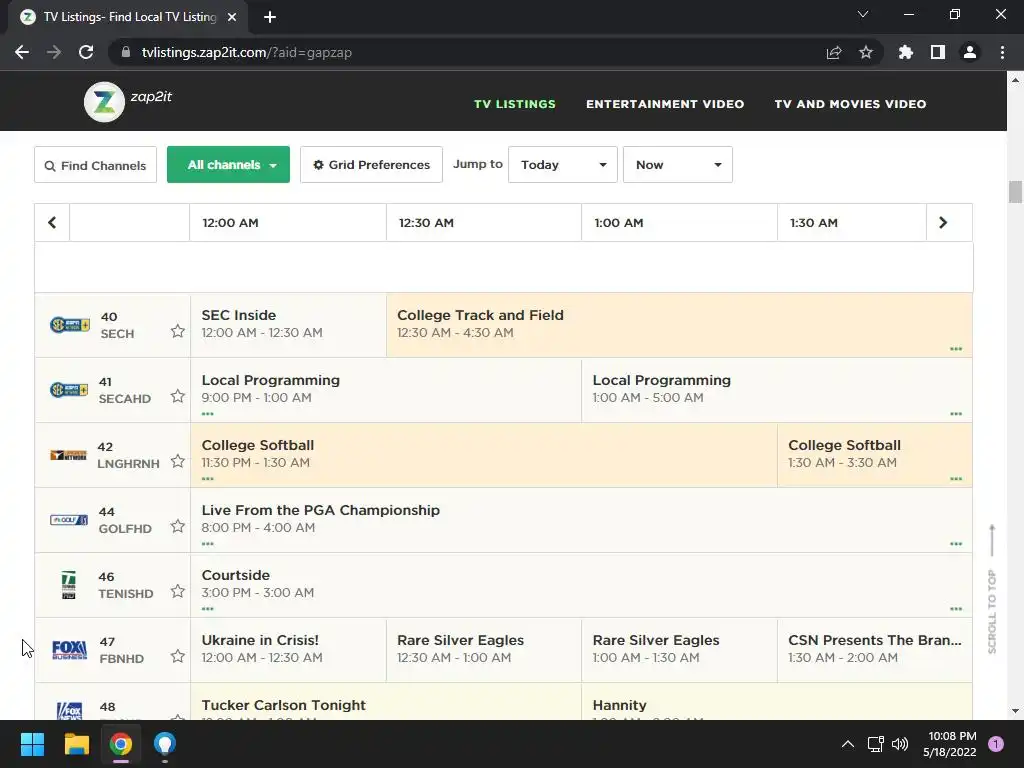Screen dimensions: 1024x768
Task: Click the page vertical scrollbar thumb
Action: pyautogui.click(x=1015, y=192)
